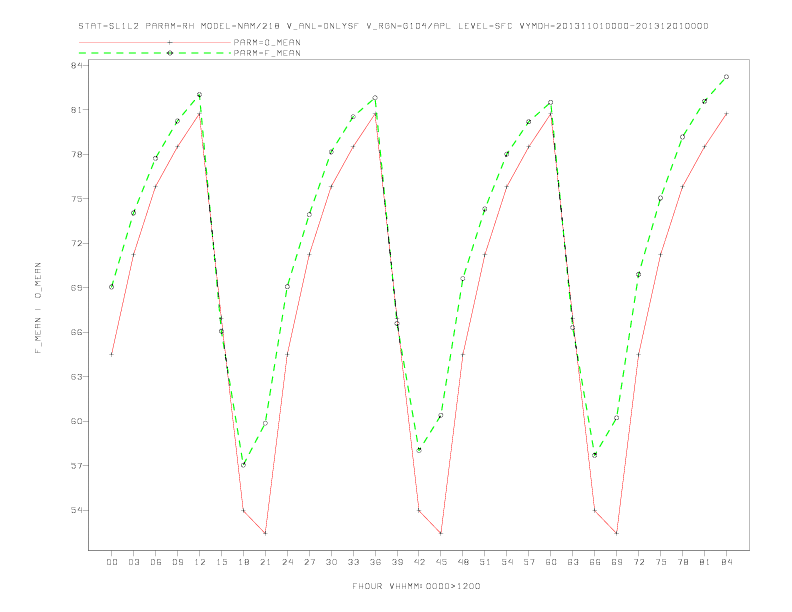Click the red O_MEAN plus marker at hour 84
This screenshot has height=612, width=792.
[x=726, y=114]
